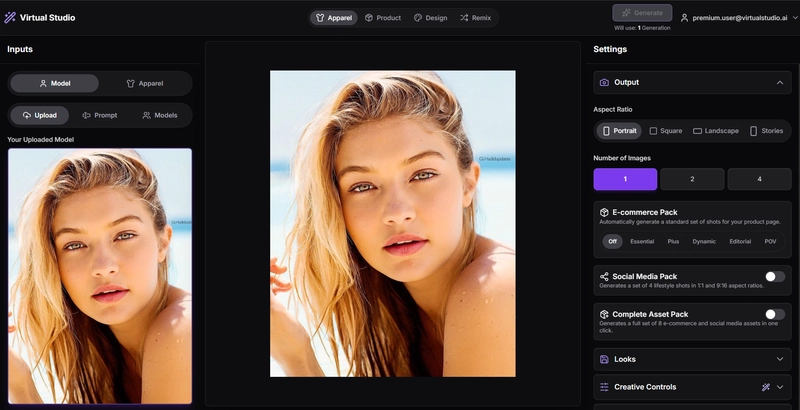The image size is (800, 410).
Task: Click the main preview image
Action: click(x=392, y=224)
